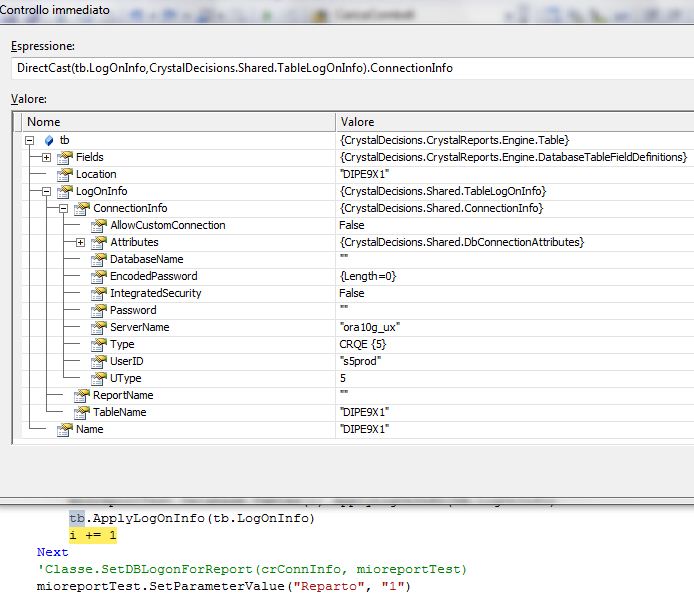The width and height of the screenshot is (694, 596).
Task: Click the Password property icon
Action: coord(99,311)
